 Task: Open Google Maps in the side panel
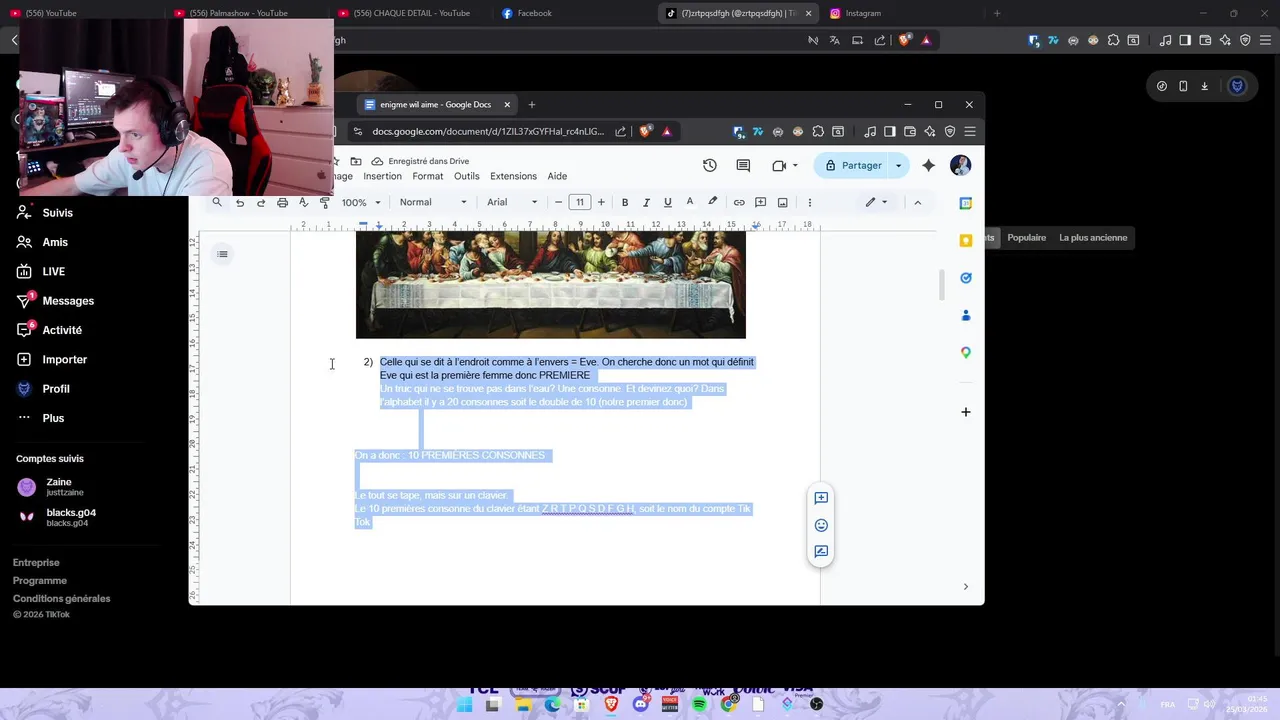coord(966,352)
